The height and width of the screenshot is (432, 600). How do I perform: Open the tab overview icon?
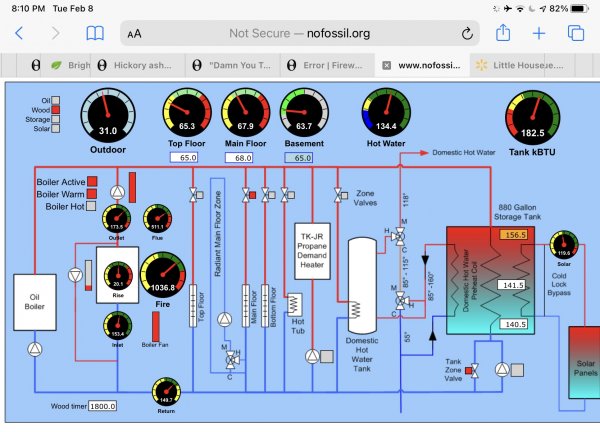click(576, 33)
